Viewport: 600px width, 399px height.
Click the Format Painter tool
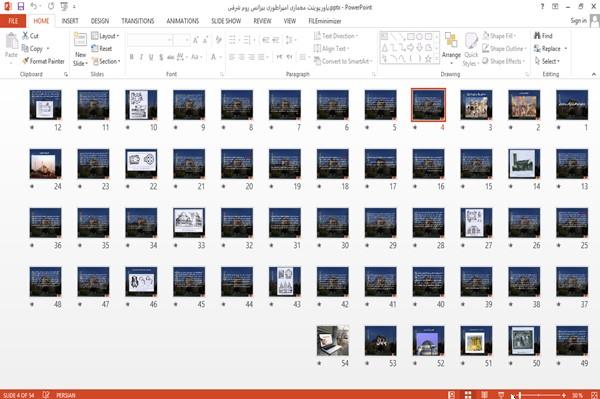coord(43,61)
